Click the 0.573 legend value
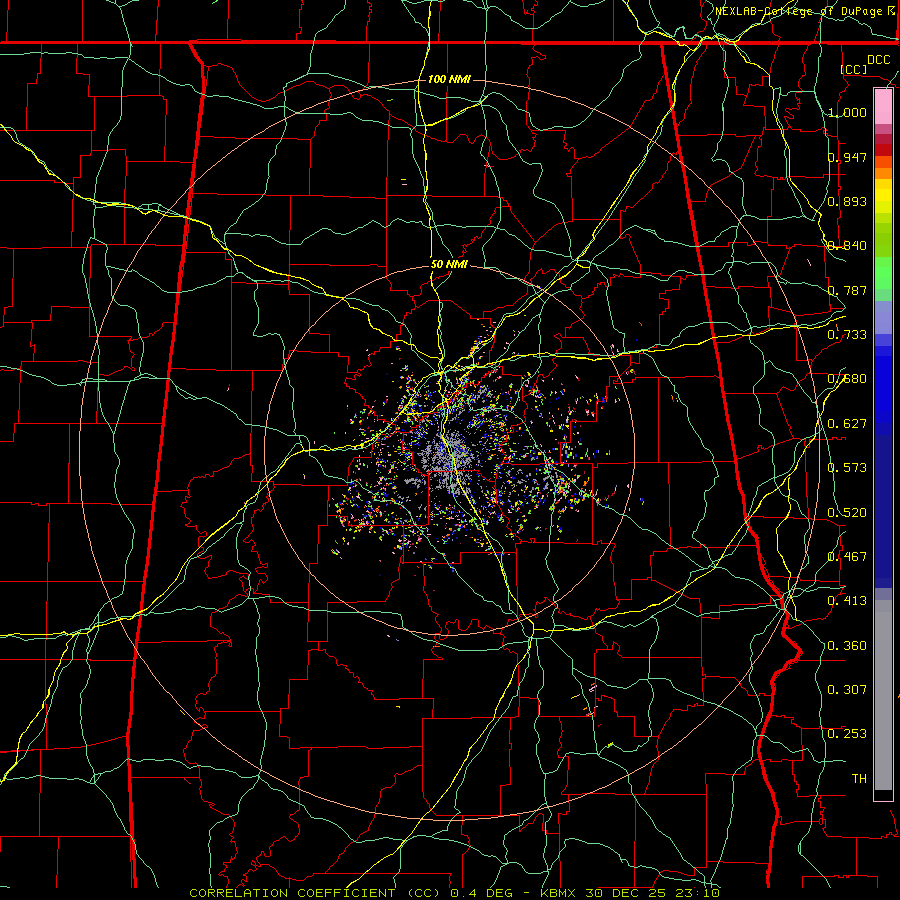Viewport: 900px width, 900px height. point(847,468)
